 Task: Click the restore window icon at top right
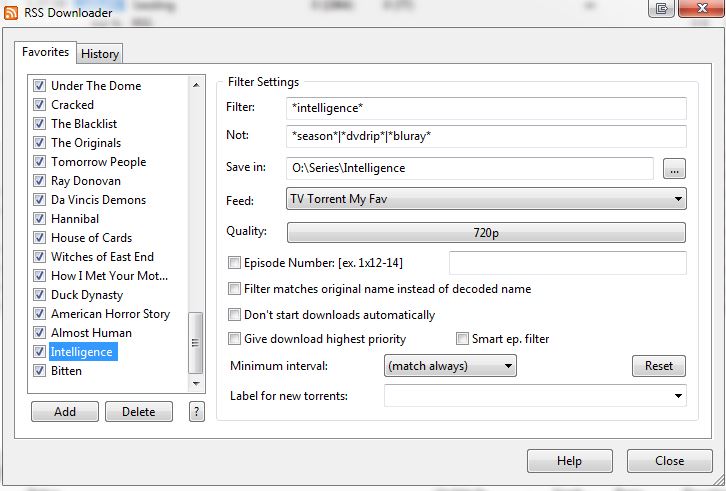pyautogui.click(x=661, y=9)
